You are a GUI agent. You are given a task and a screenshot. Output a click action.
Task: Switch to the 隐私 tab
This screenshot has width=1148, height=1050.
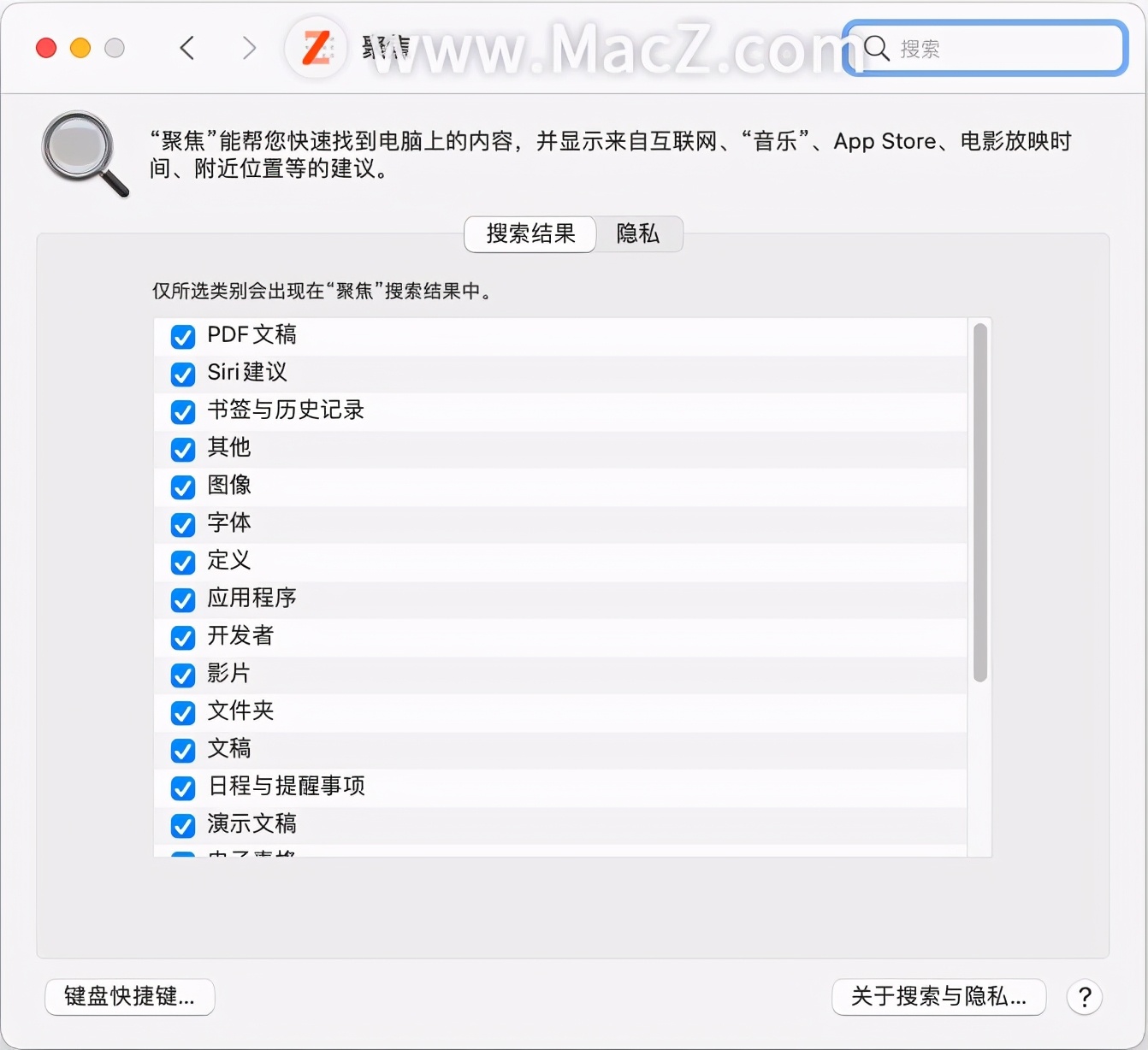pos(638,234)
